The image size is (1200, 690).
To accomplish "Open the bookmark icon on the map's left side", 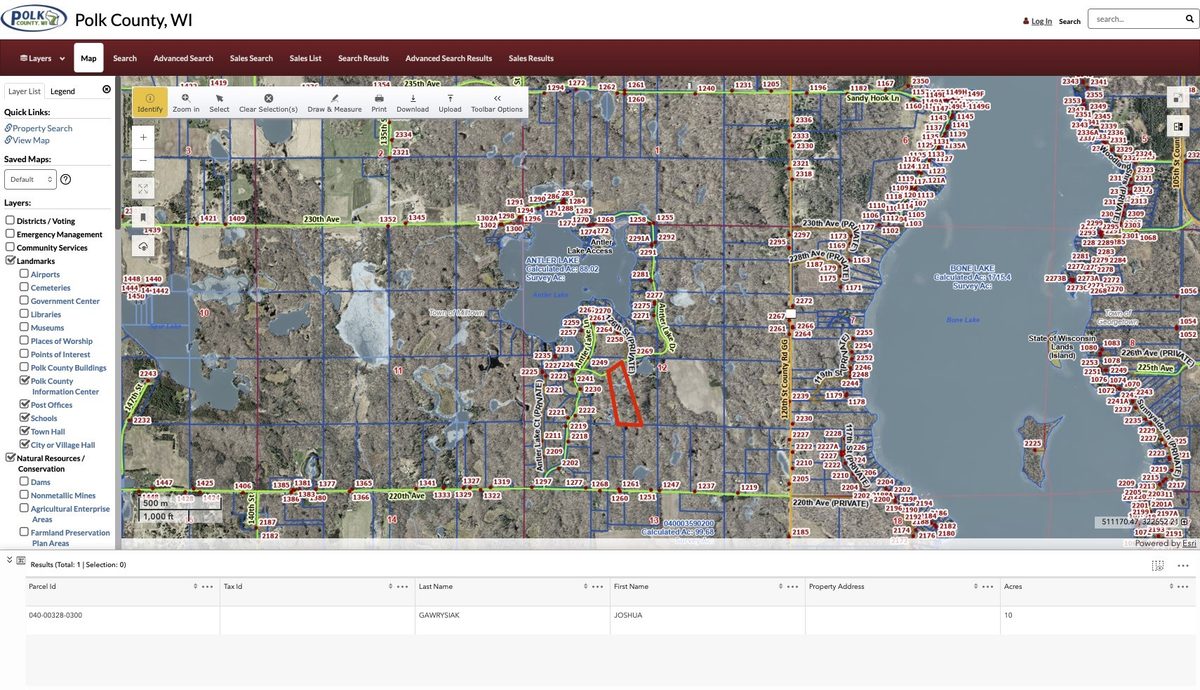I will click(144, 216).
